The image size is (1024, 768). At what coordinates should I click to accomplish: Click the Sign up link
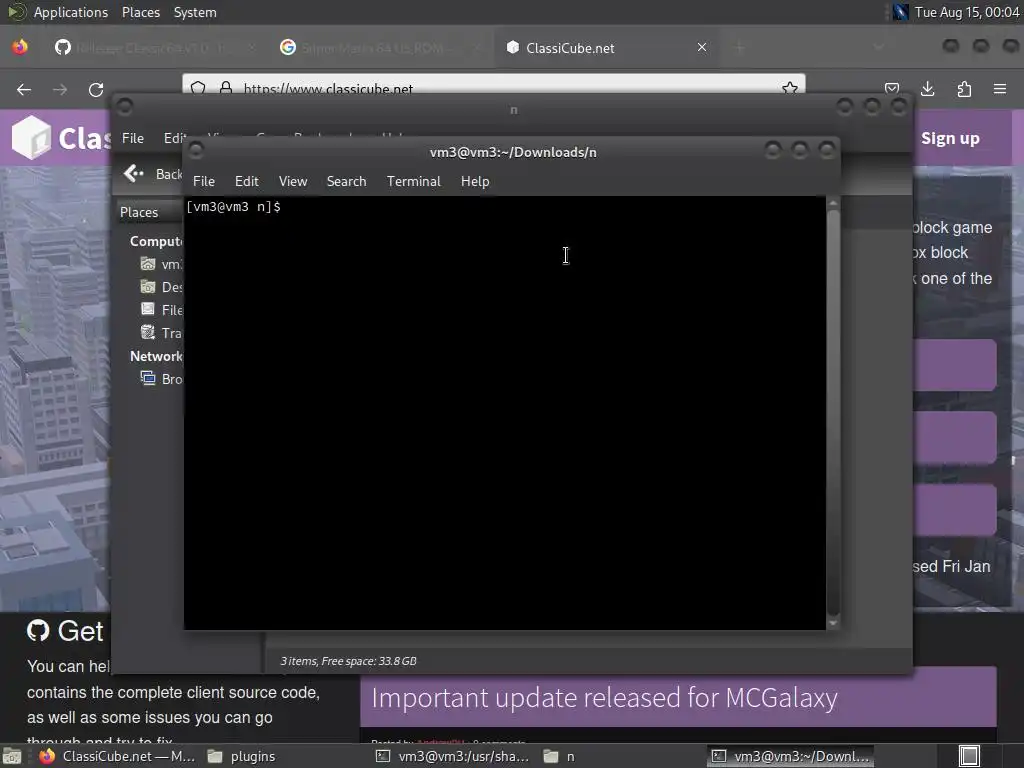[x=950, y=138]
